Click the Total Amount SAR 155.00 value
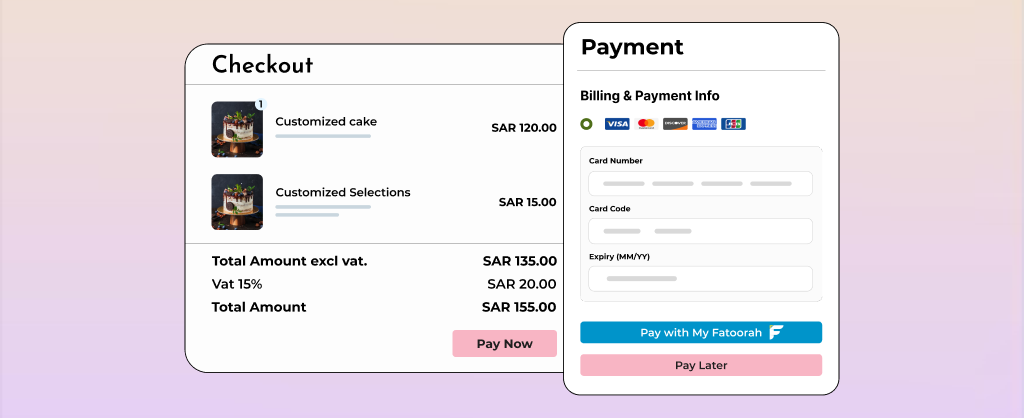The height and width of the screenshot is (418, 1024). [519, 307]
